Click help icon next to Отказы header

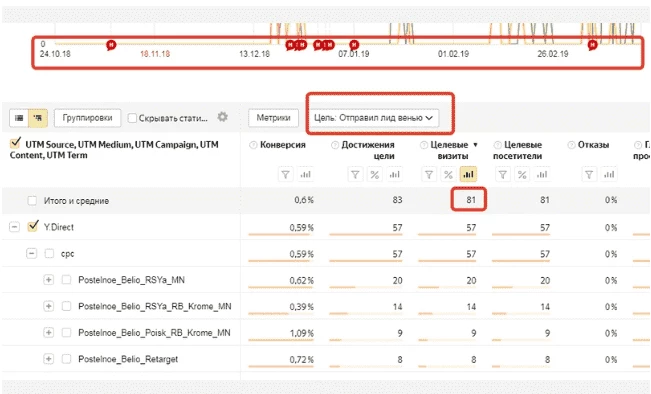point(571,145)
